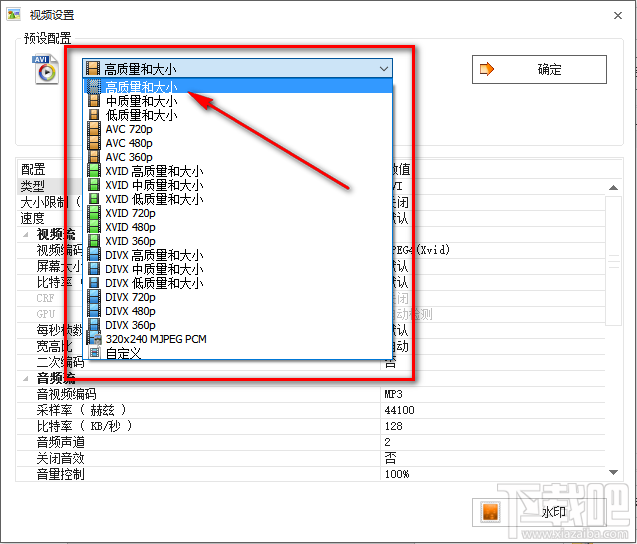Image resolution: width=637 pixels, height=544 pixels.
Task: Collapse the 视频流 section
Action: (26, 234)
